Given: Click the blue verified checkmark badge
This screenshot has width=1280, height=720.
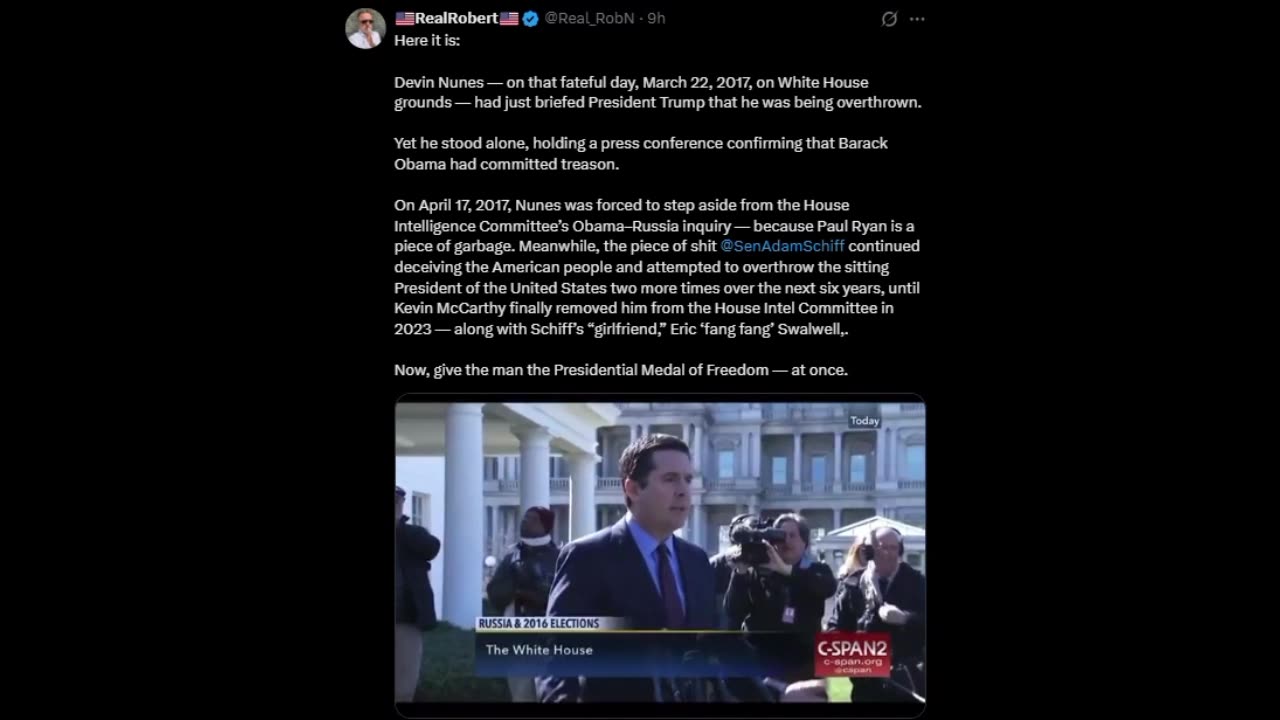Looking at the screenshot, I should 530,19.
